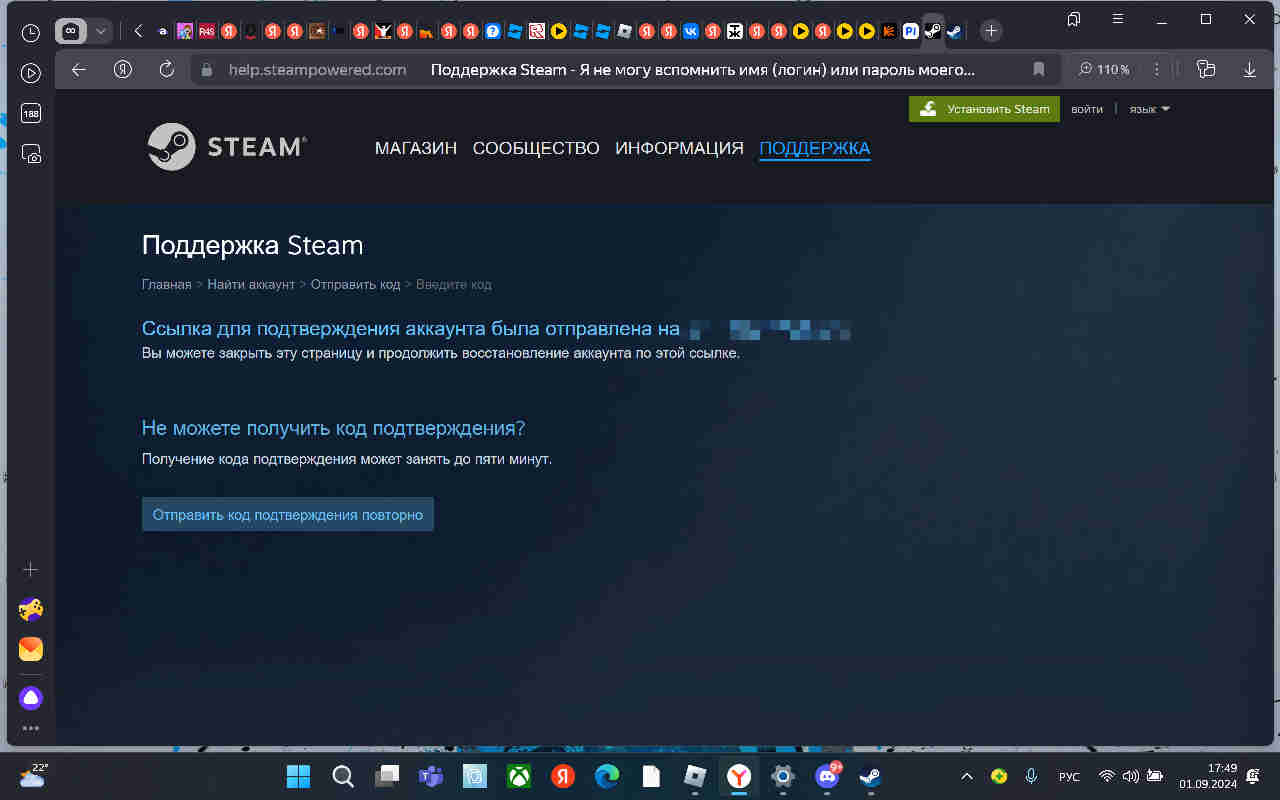
Task: Click the site lock security icon
Action: click(x=208, y=70)
